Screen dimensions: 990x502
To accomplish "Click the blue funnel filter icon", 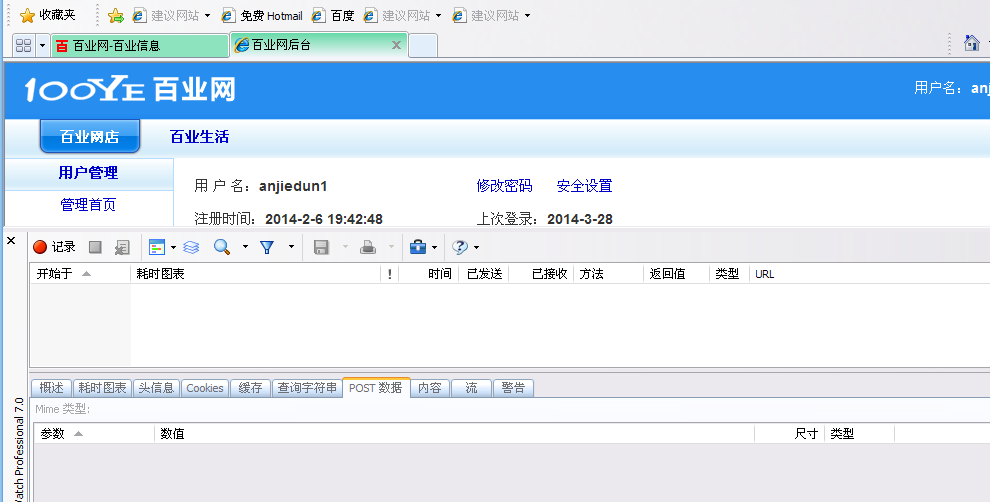I will [267, 248].
